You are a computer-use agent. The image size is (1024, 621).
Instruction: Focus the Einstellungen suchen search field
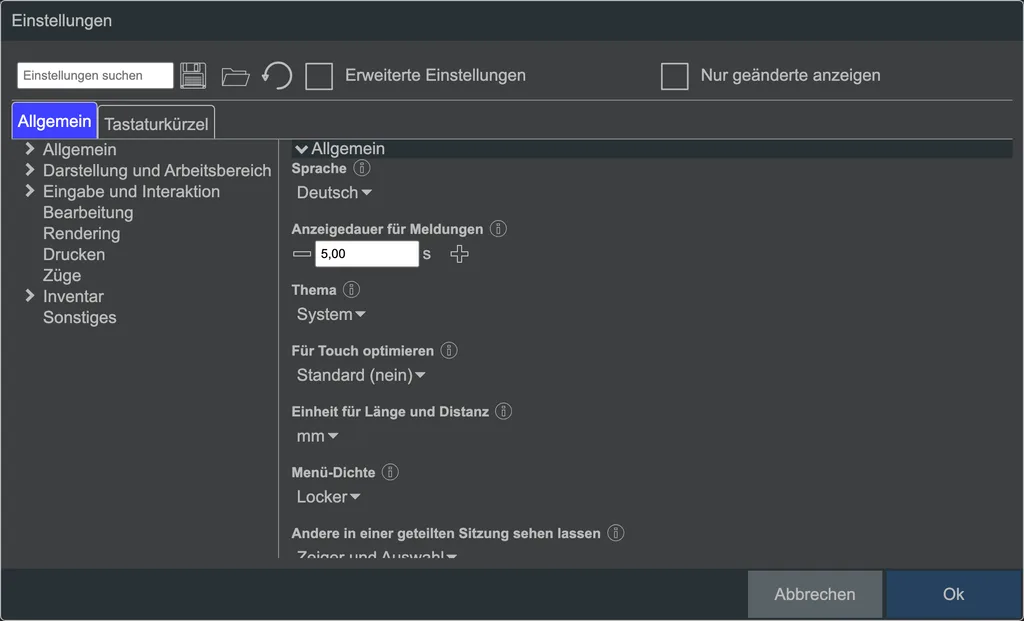[95, 76]
